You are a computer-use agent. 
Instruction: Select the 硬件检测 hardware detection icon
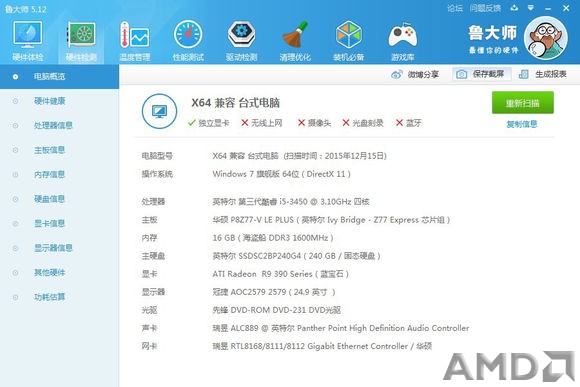(x=81, y=41)
